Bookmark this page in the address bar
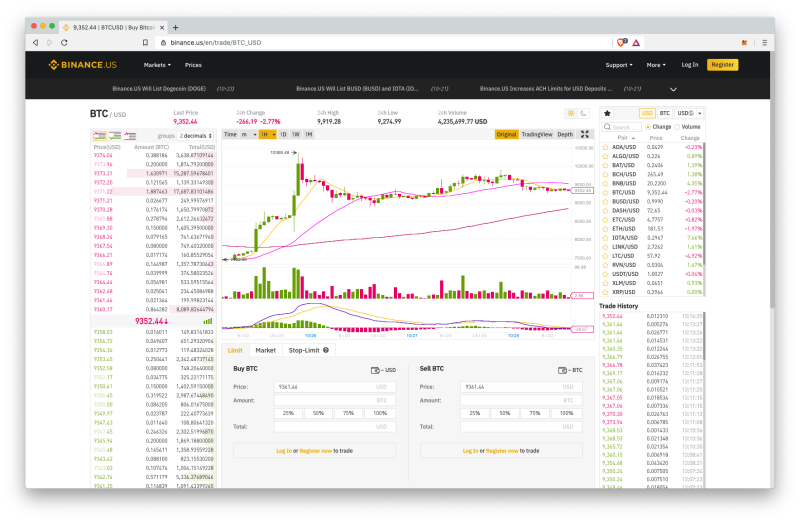800x522 pixels. (x=145, y=42)
